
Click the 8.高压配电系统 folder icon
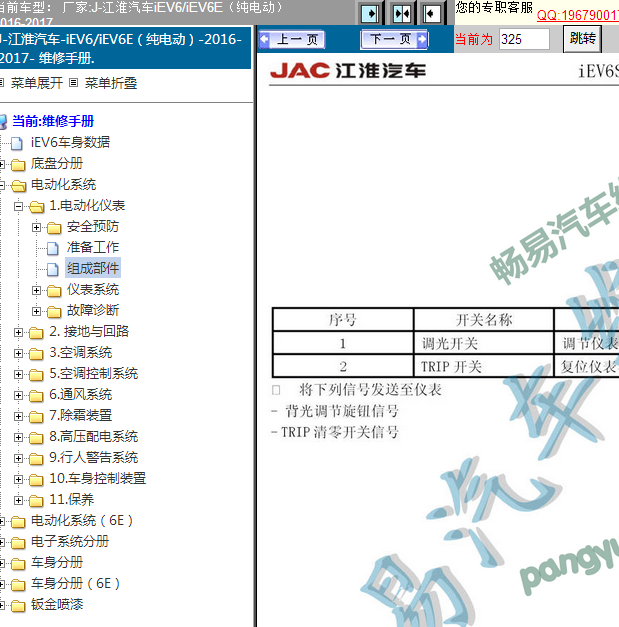click(x=36, y=438)
